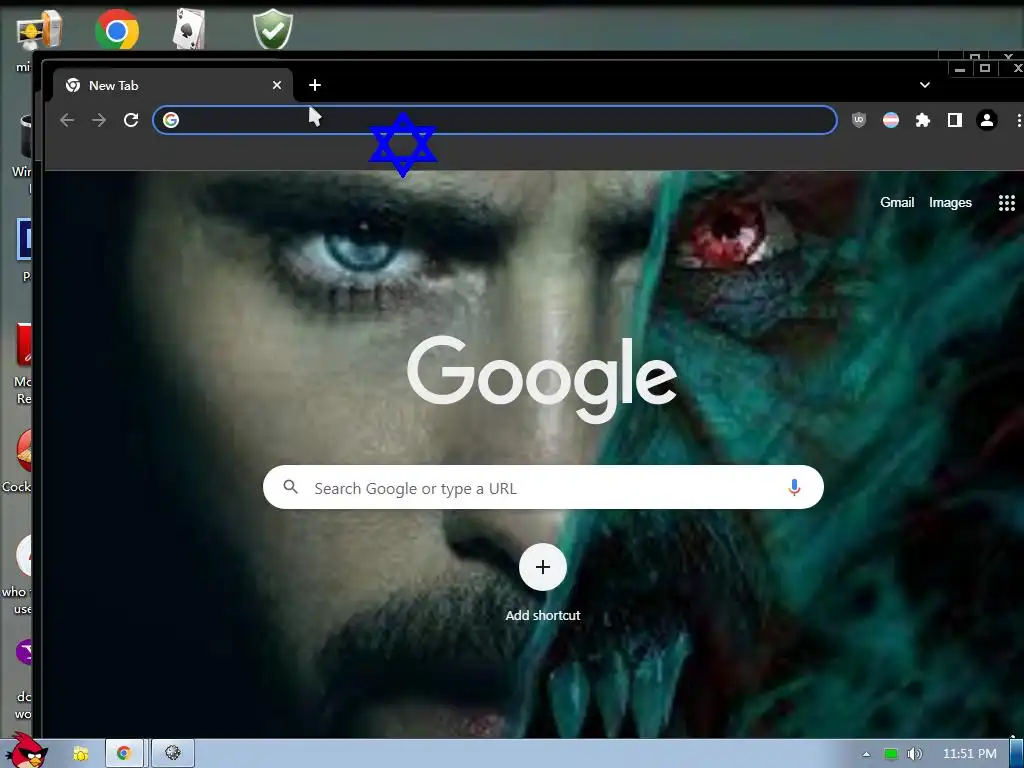Open the Chrome desktop shortcut
Image resolution: width=1024 pixels, height=768 pixels.
(x=117, y=30)
